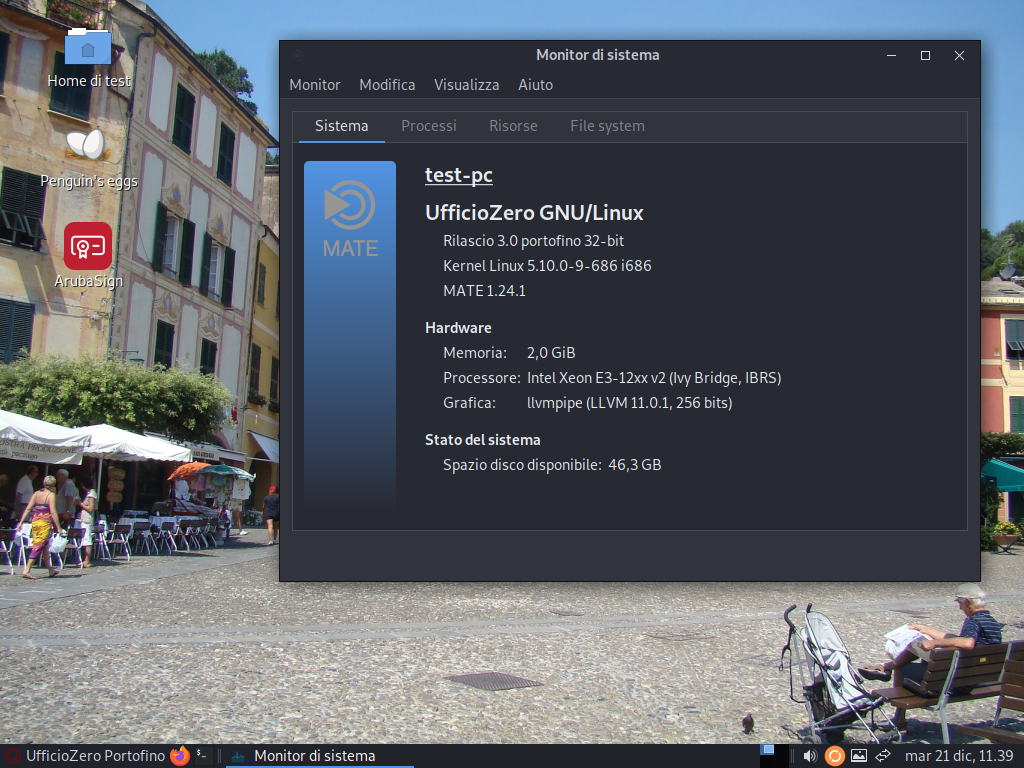
Task: Click the Memoria value 2,0 GiB
Action: [x=551, y=353]
